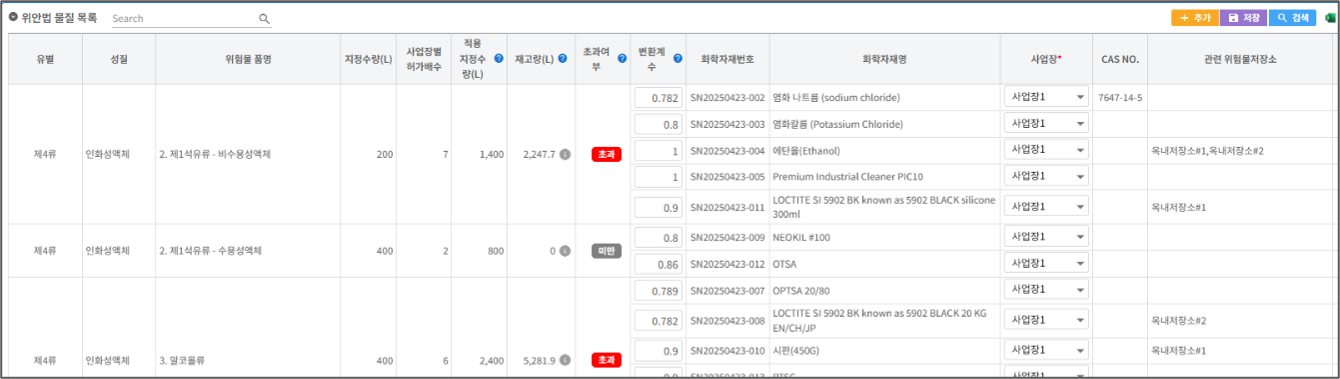
Task: Select CAS number 7647-14-5
Action: (x=1119, y=98)
